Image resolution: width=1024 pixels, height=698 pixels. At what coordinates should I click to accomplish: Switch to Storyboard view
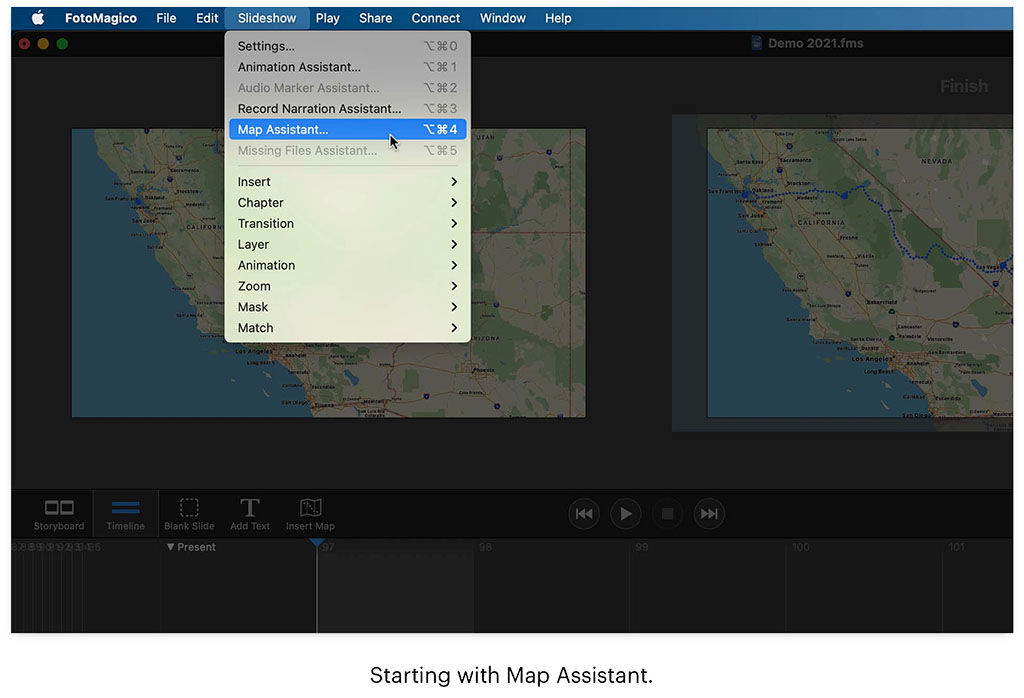tap(59, 515)
